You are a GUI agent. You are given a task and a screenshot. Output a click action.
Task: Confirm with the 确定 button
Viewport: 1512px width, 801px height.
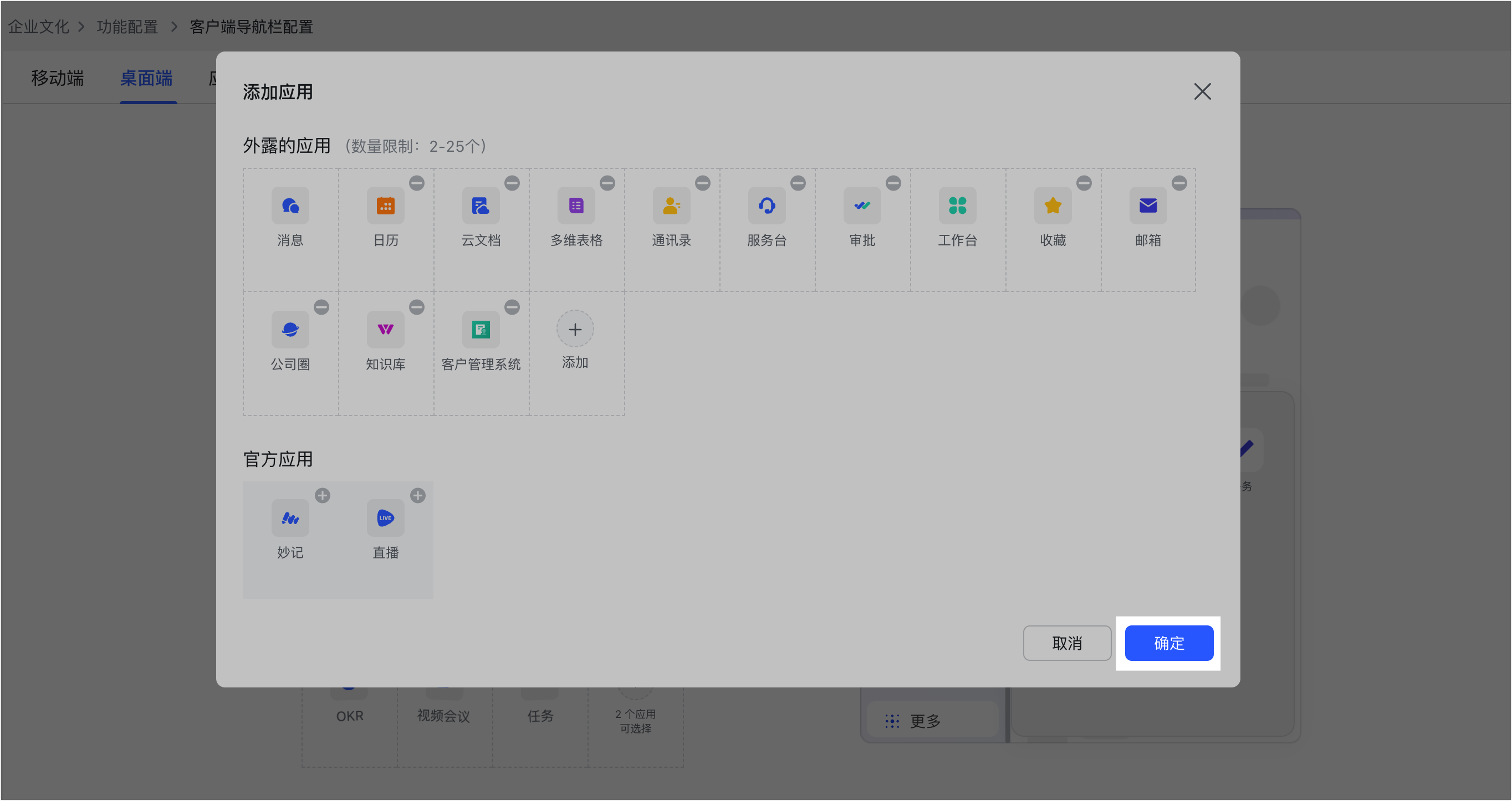click(x=1169, y=643)
